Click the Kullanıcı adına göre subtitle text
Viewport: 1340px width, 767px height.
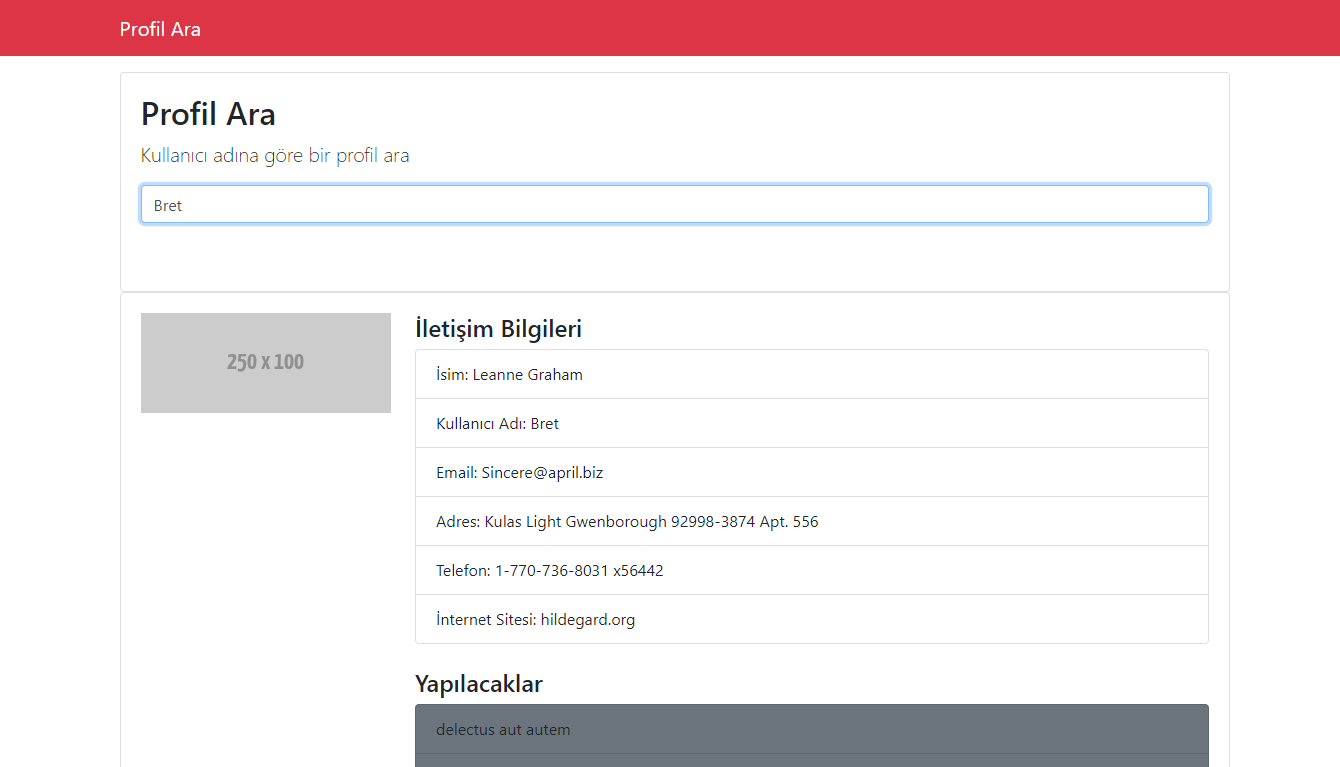(275, 155)
